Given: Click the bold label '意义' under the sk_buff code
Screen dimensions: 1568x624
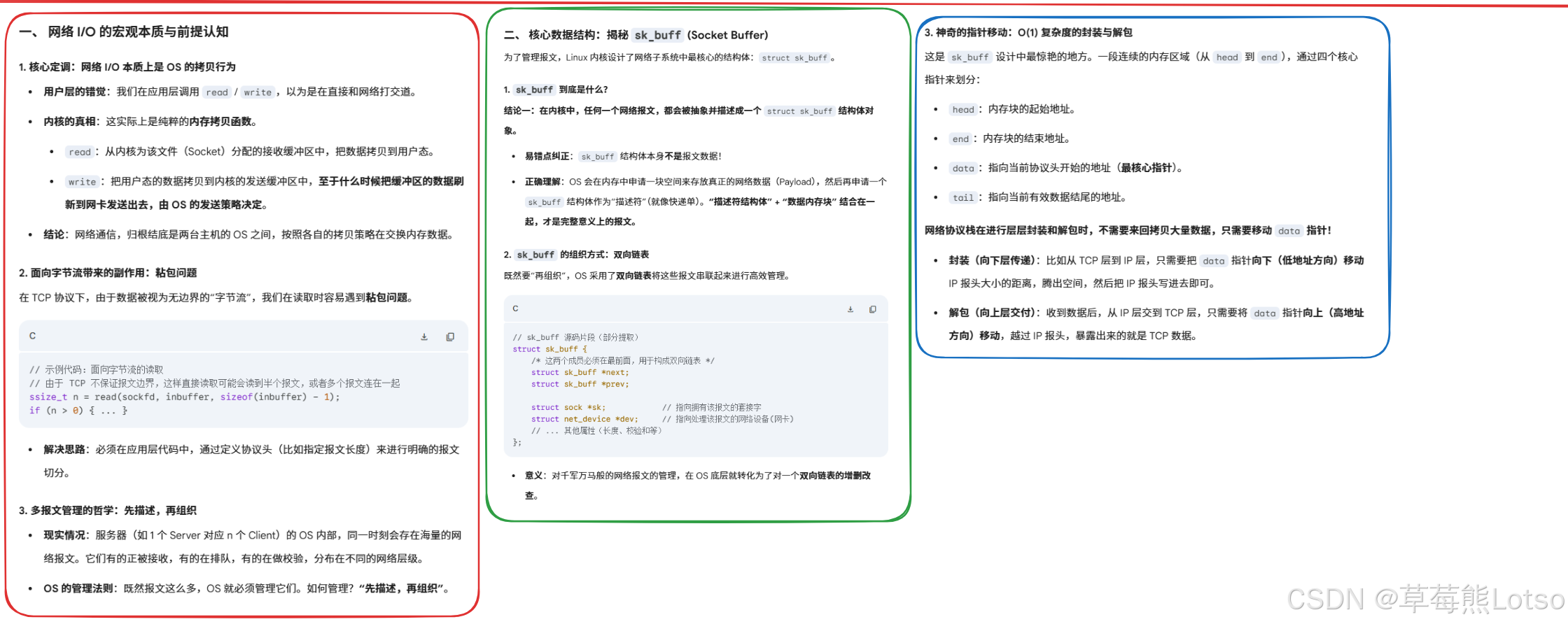Looking at the screenshot, I should tap(533, 475).
